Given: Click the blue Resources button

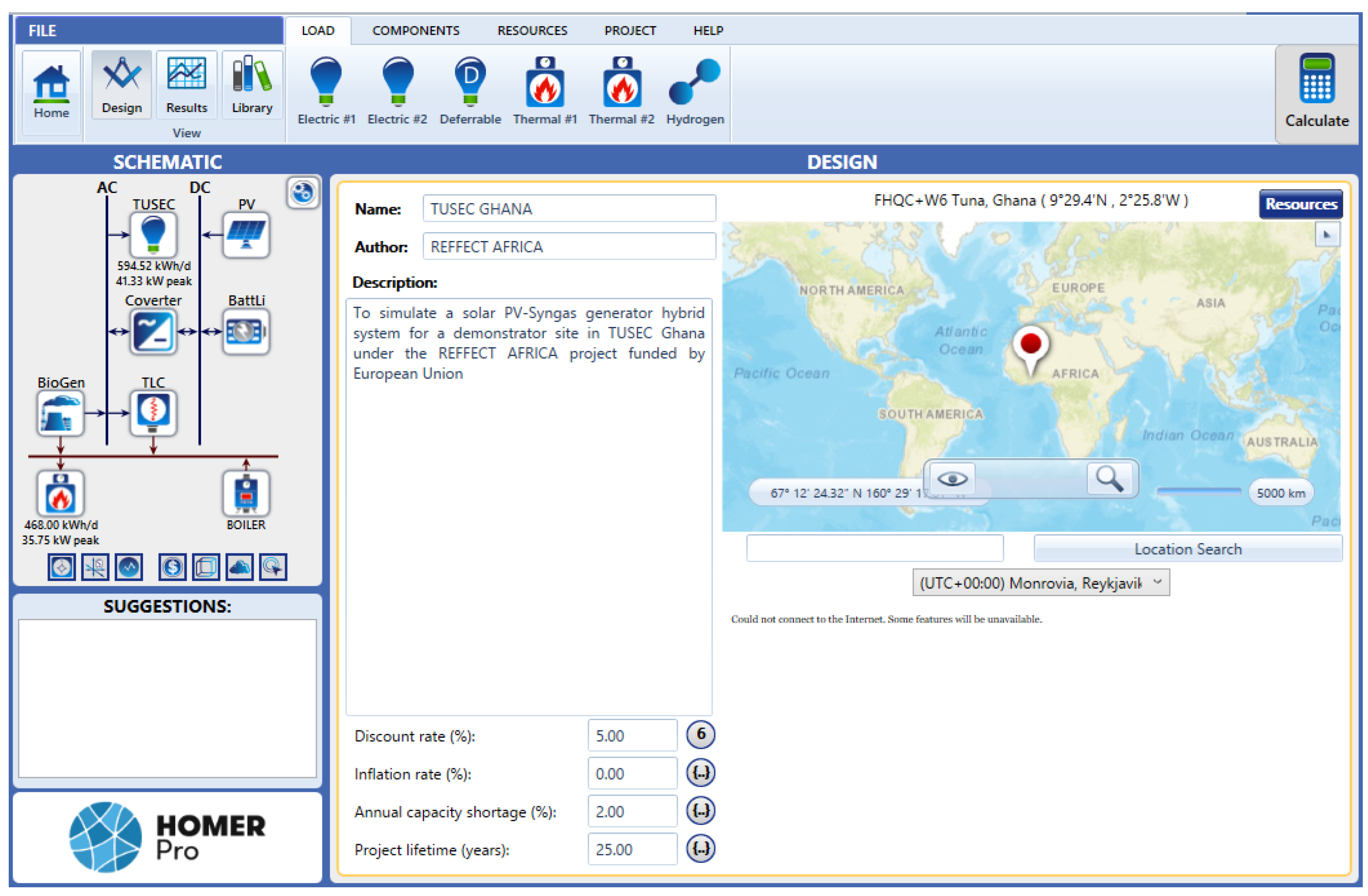Looking at the screenshot, I should (1301, 204).
